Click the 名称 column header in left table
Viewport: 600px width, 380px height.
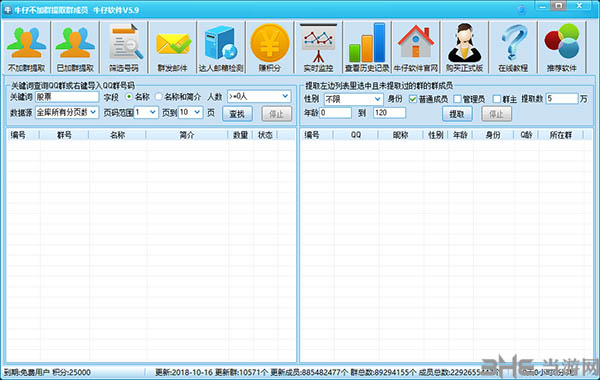pyautogui.click(x=117, y=135)
